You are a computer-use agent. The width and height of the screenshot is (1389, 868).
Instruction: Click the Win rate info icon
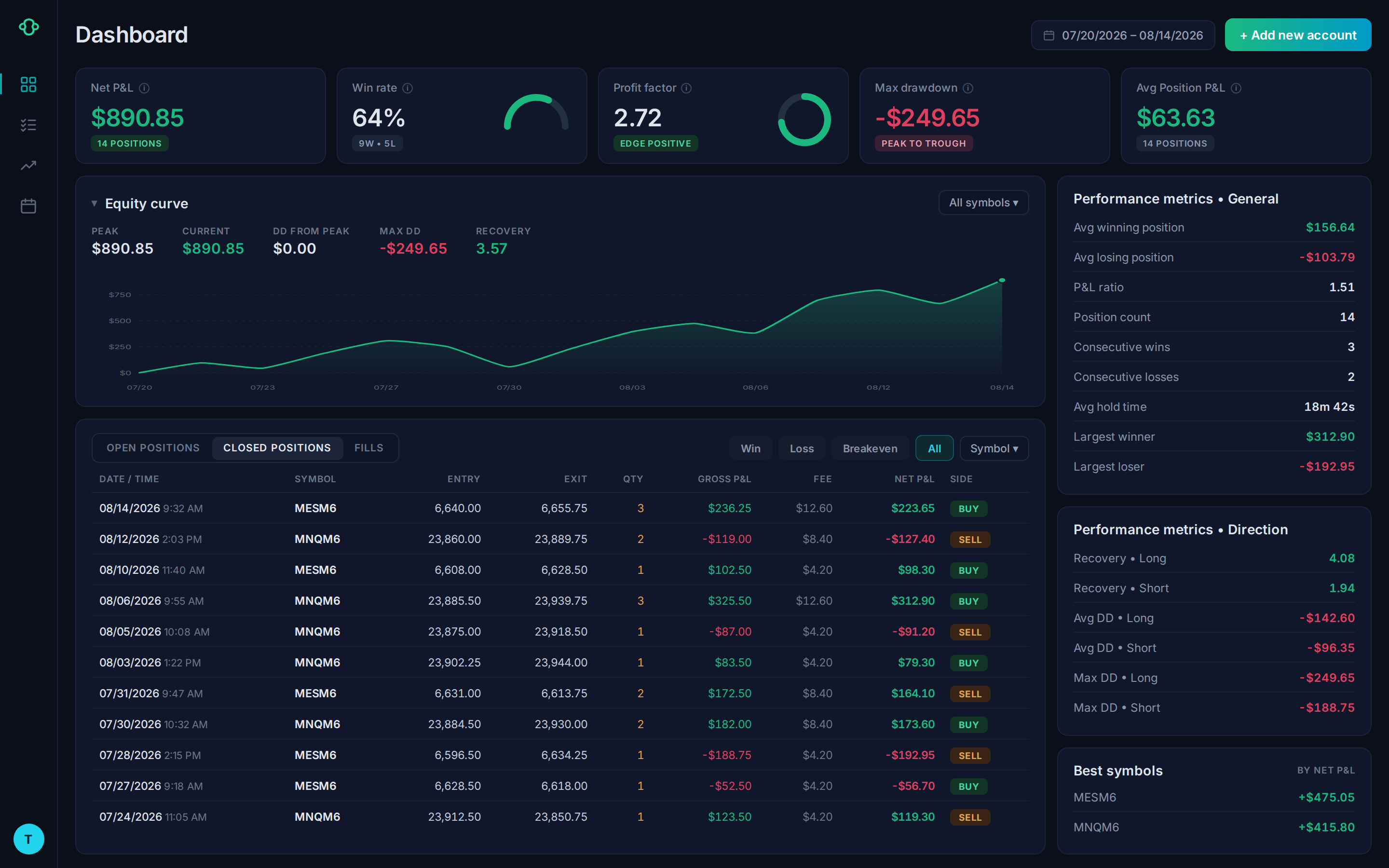pos(408,88)
